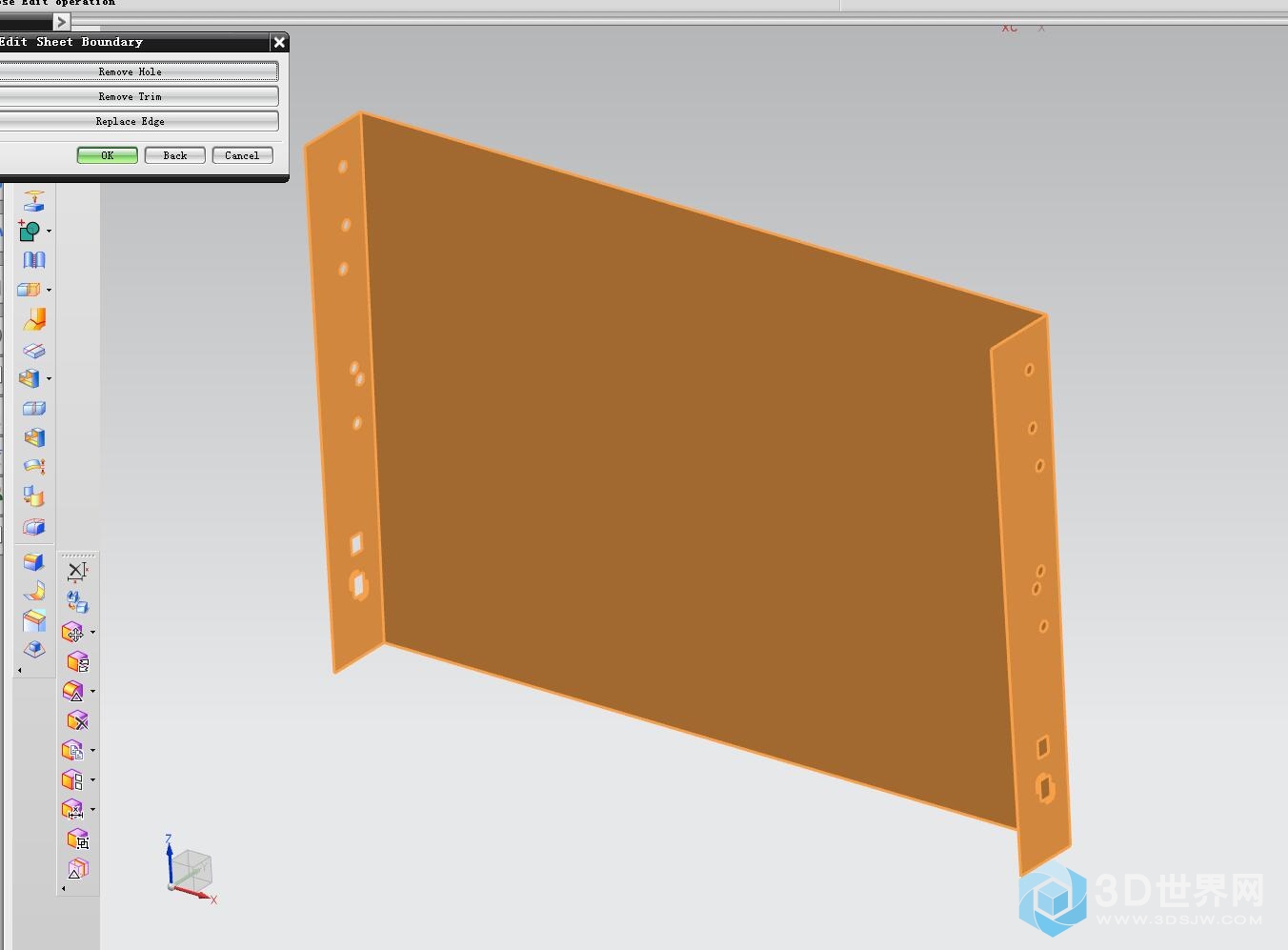Open dropdown beside the split block icon
1288x950 pixels.
click(49, 290)
